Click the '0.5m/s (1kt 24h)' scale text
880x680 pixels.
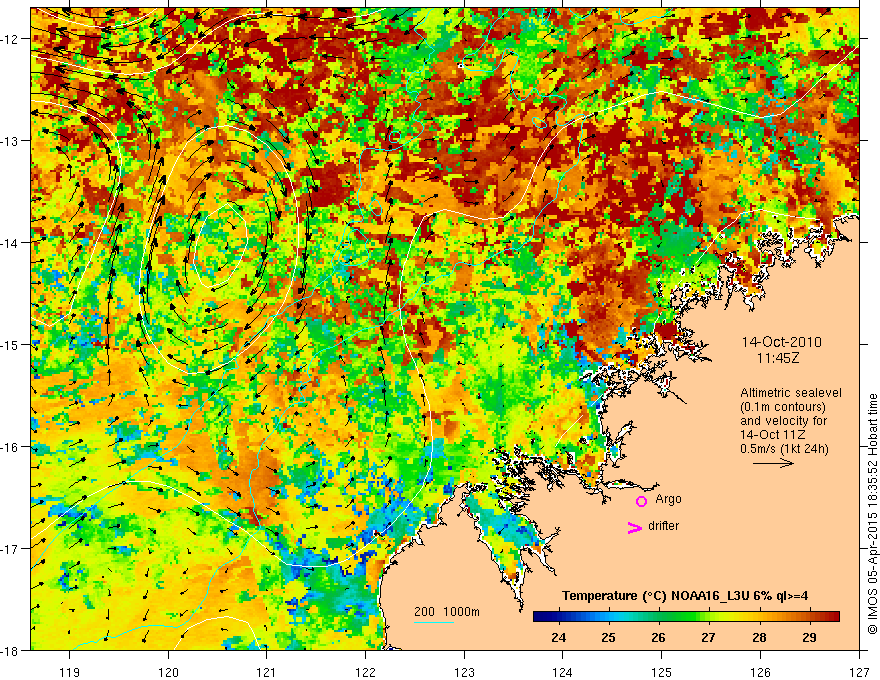coord(784,449)
